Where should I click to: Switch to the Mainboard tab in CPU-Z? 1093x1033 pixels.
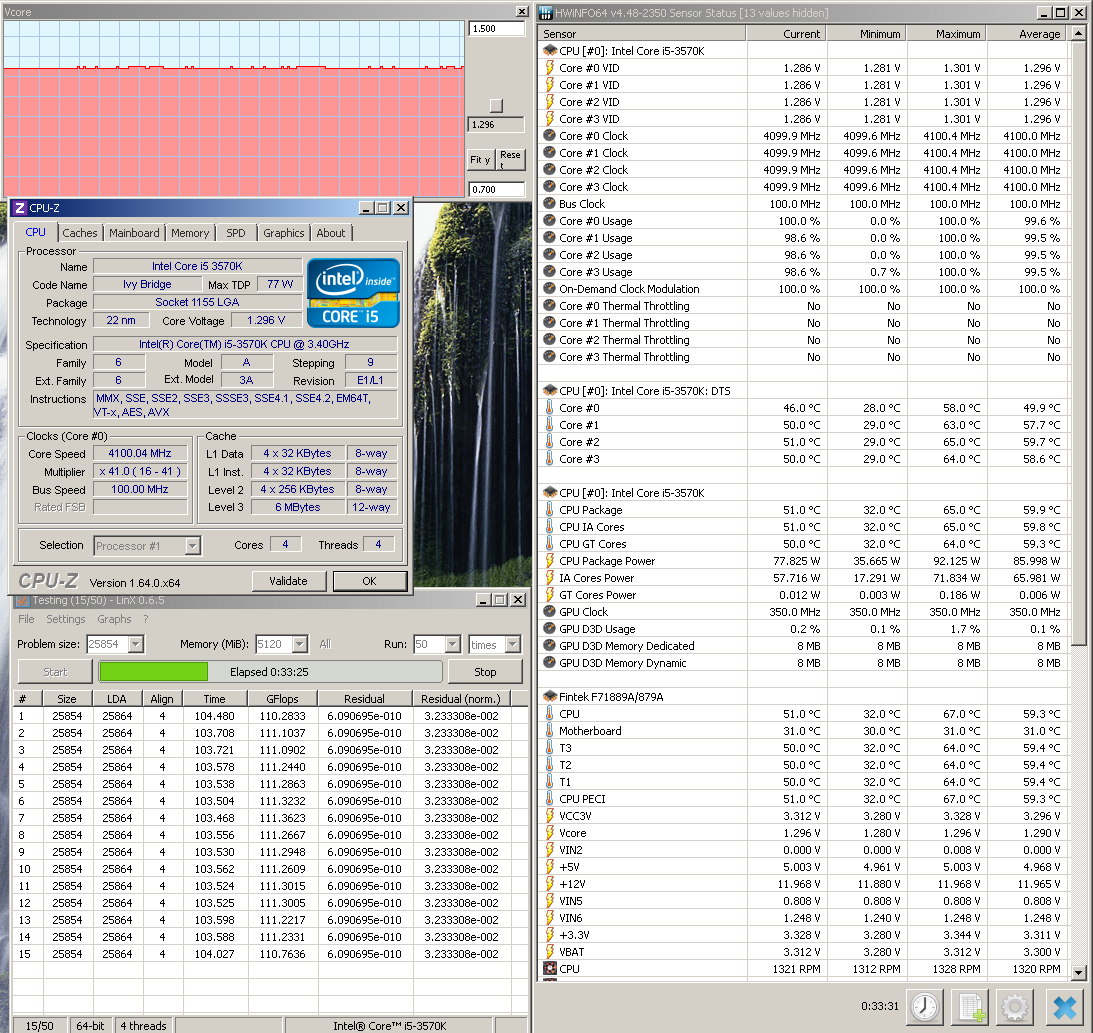coord(134,233)
